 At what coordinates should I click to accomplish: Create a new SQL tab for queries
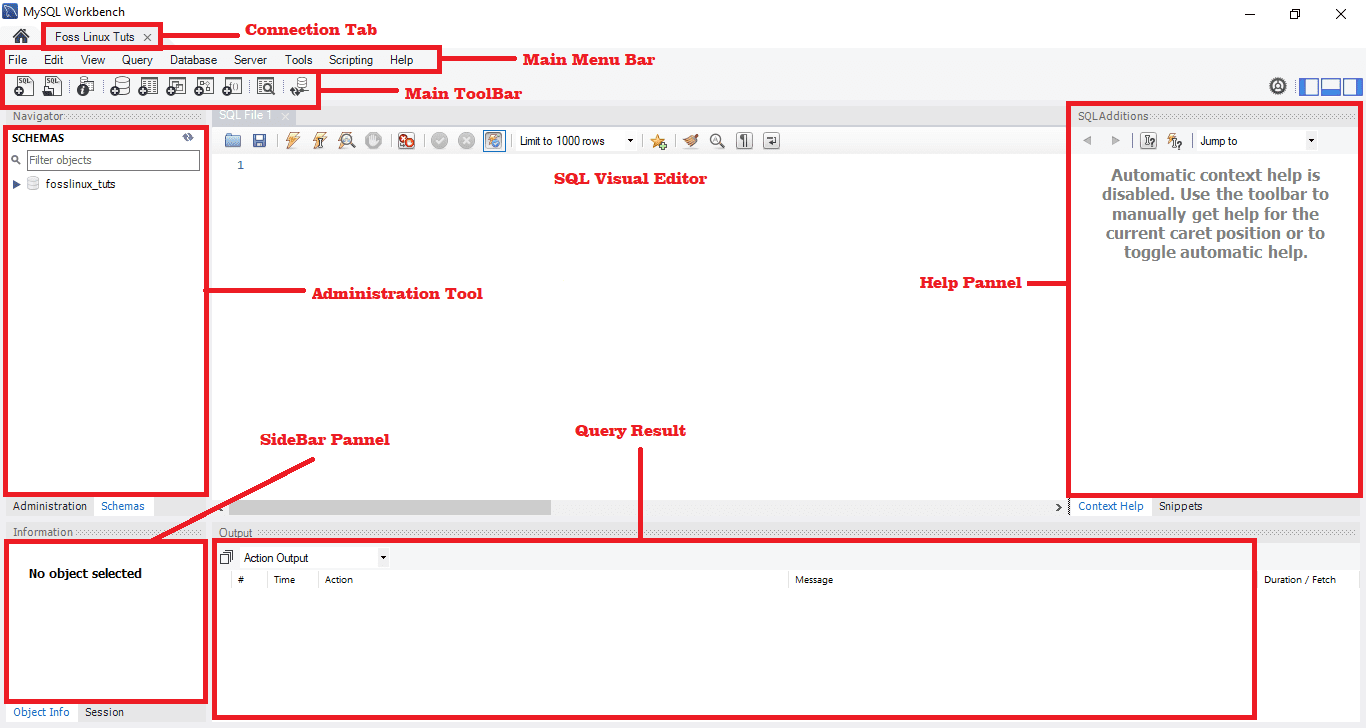(25, 88)
